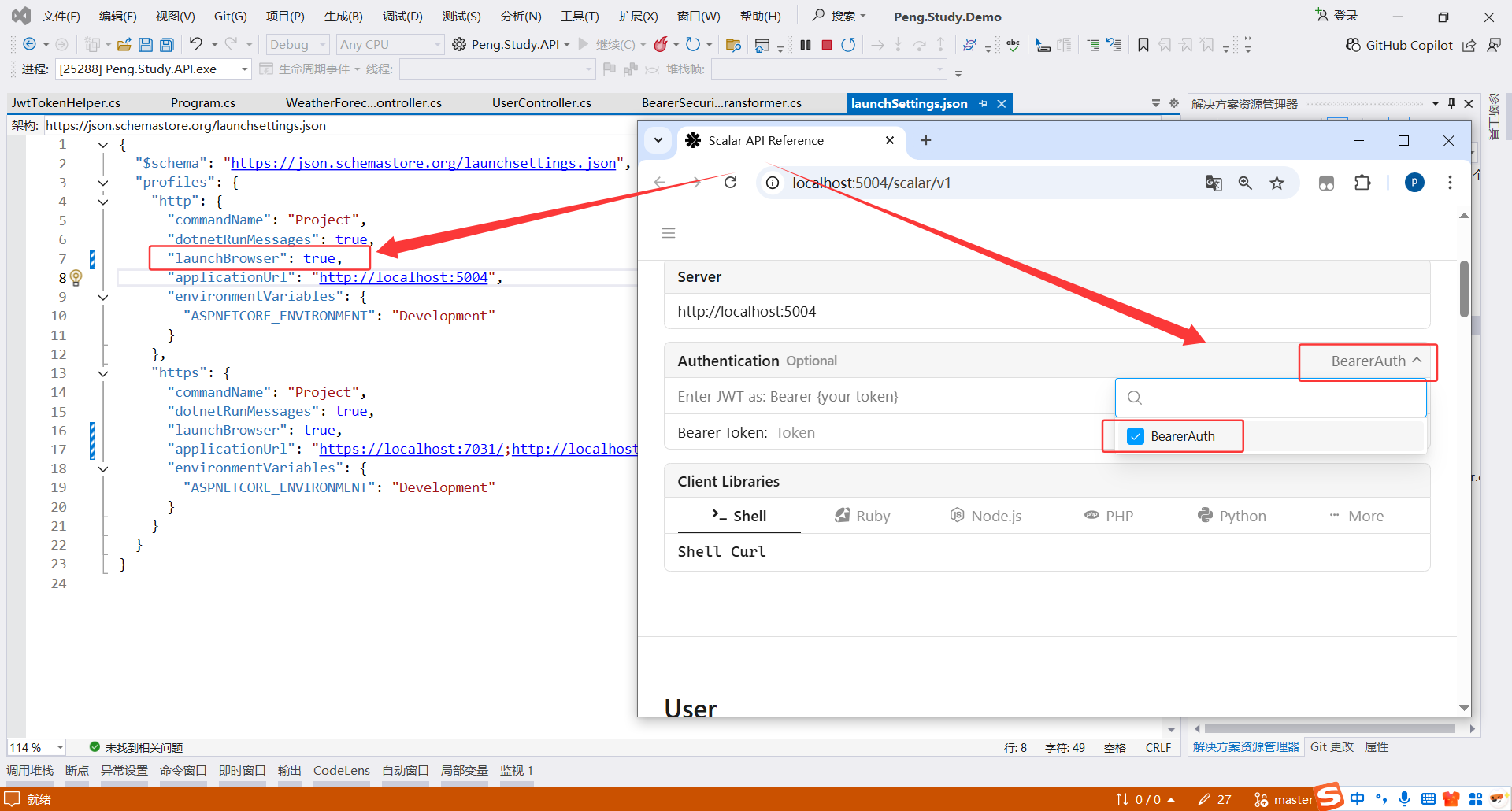Toggle auto-hide pin on Solution Explorer panel
Image resolution: width=1512 pixels, height=811 pixels.
point(1451,103)
